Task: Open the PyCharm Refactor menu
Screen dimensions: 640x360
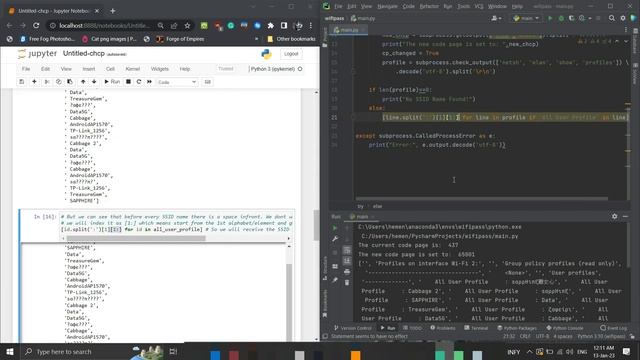Action: point(429,7)
